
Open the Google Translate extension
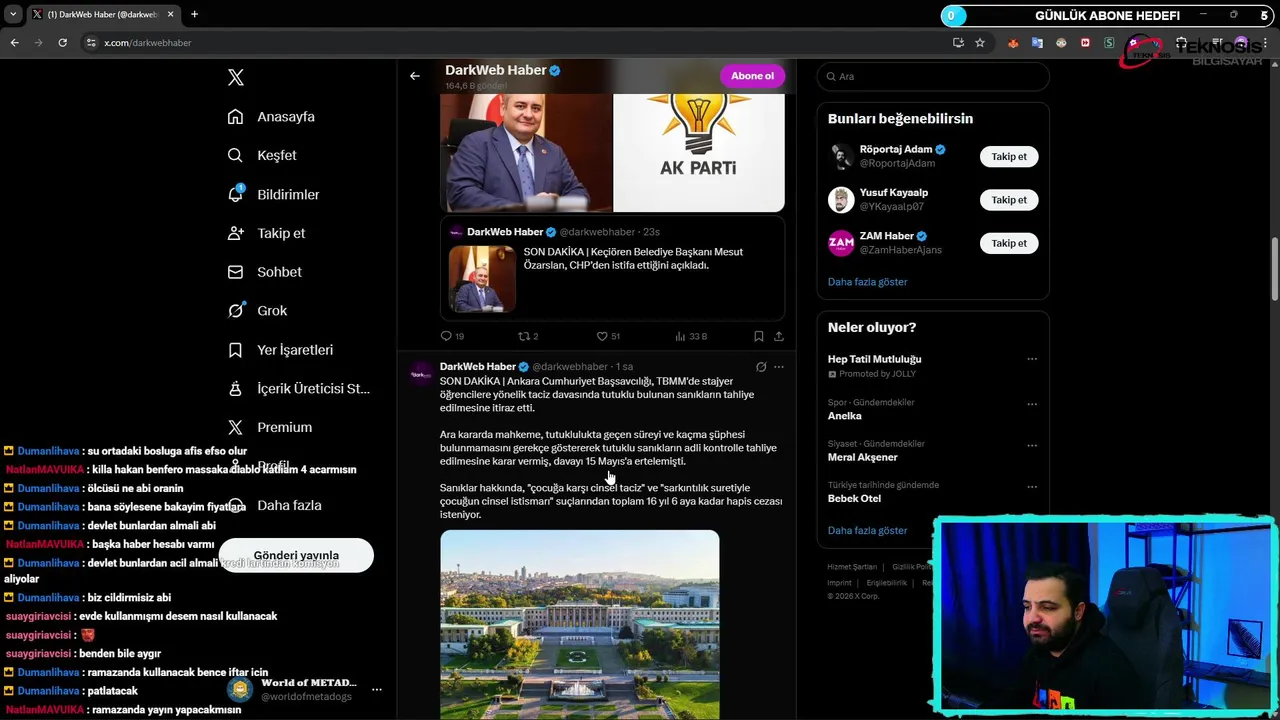[1037, 43]
